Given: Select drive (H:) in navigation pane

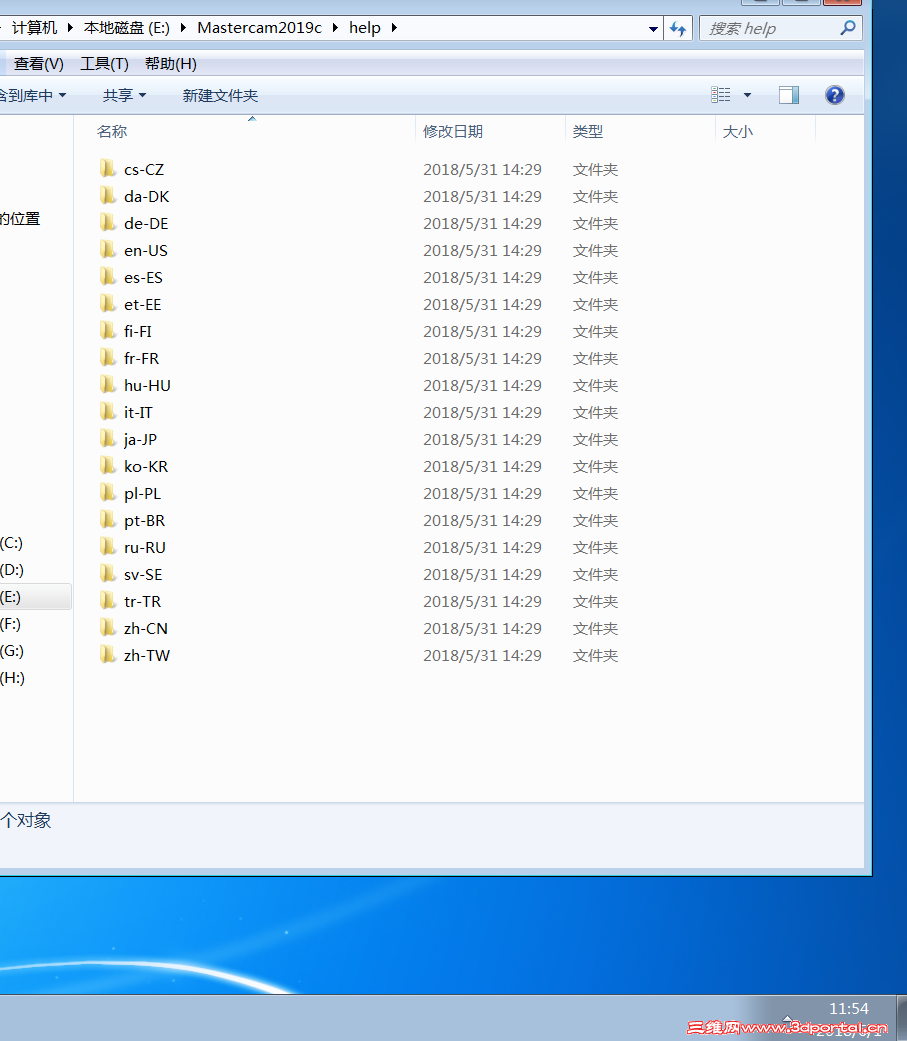Looking at the screenshot, I should (12, 678).
